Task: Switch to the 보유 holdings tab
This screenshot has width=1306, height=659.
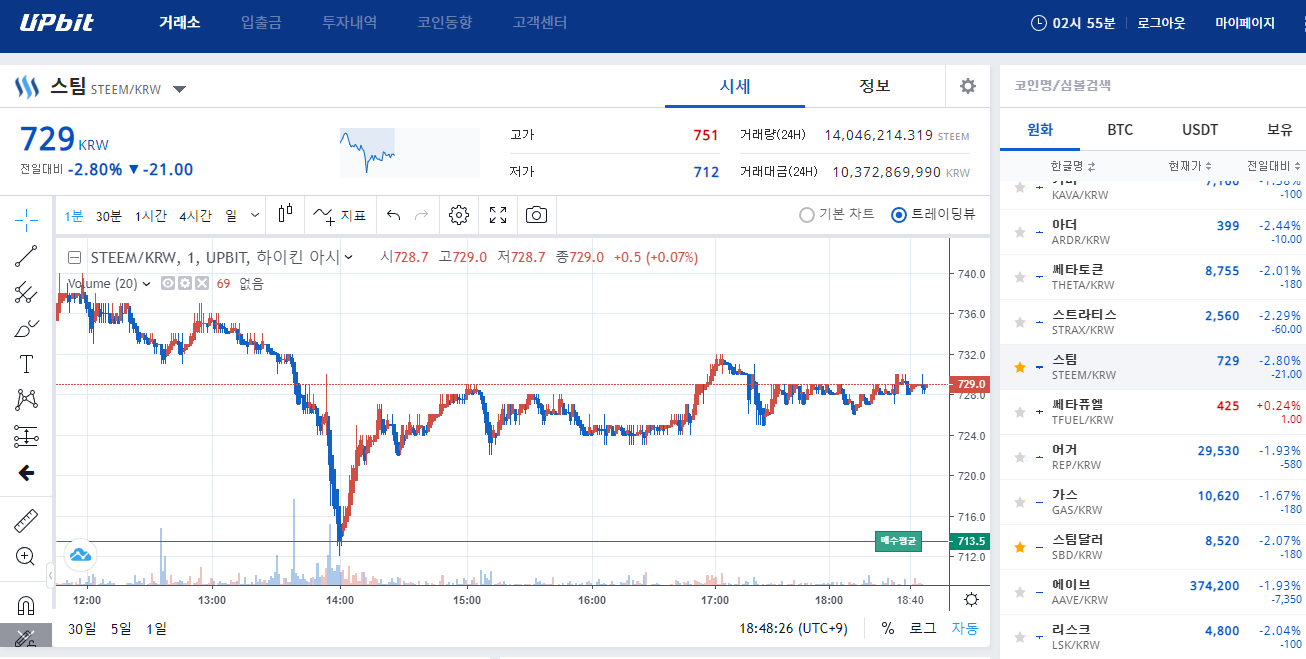Action: pyautogui.click(x=1279, y=130)
